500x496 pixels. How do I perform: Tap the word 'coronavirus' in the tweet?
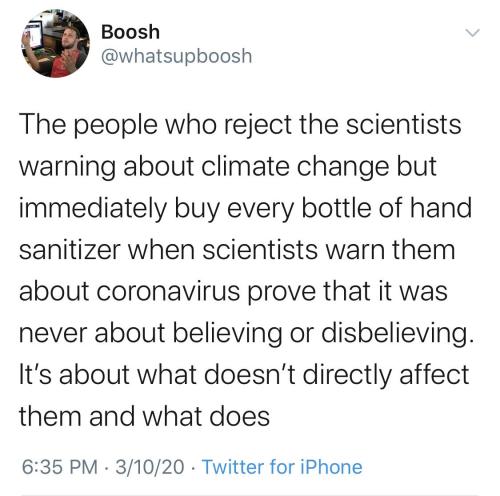point(169,291)
